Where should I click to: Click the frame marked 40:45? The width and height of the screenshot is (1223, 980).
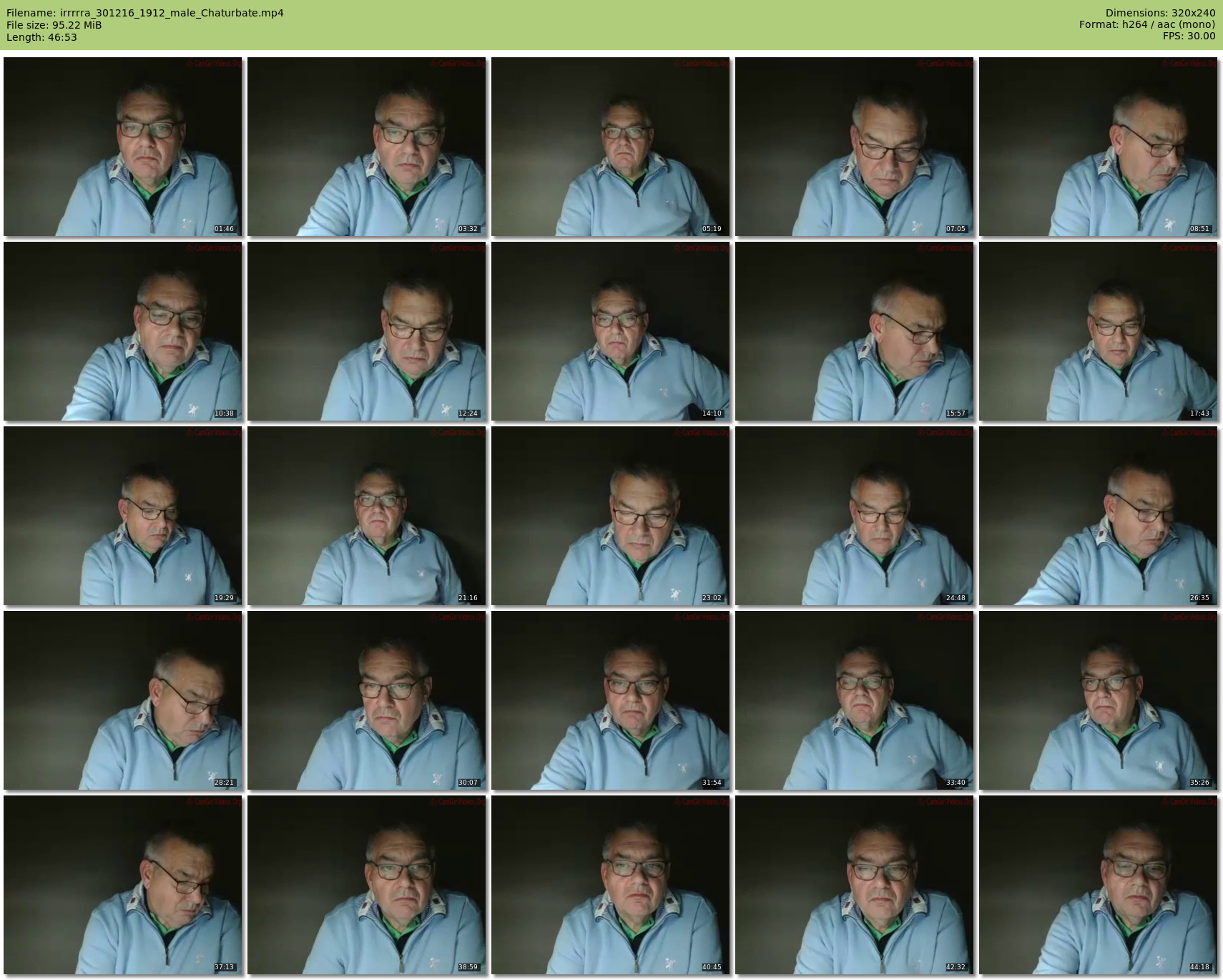611,885
